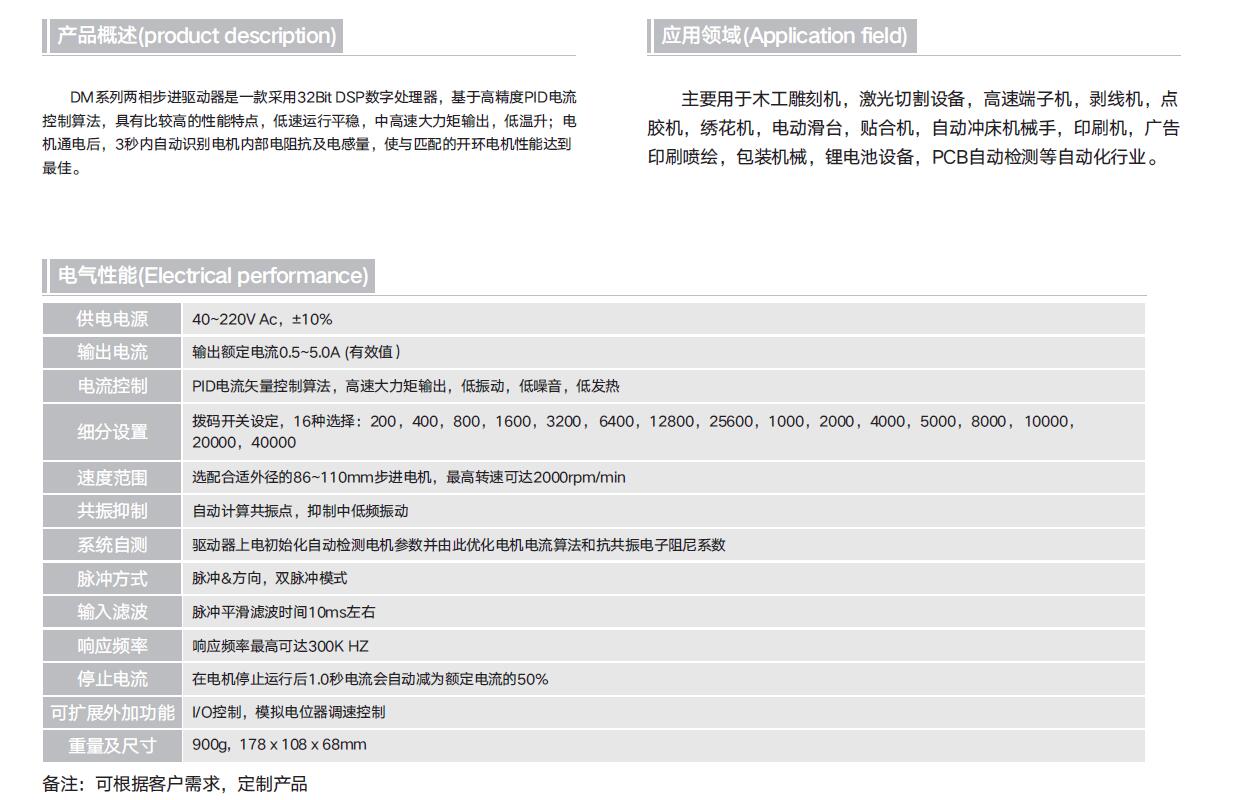Select the 900g, 178 x 108 x 68mm value
The width and height of the screenshot is (1254, 800).
tap(279, 745)
